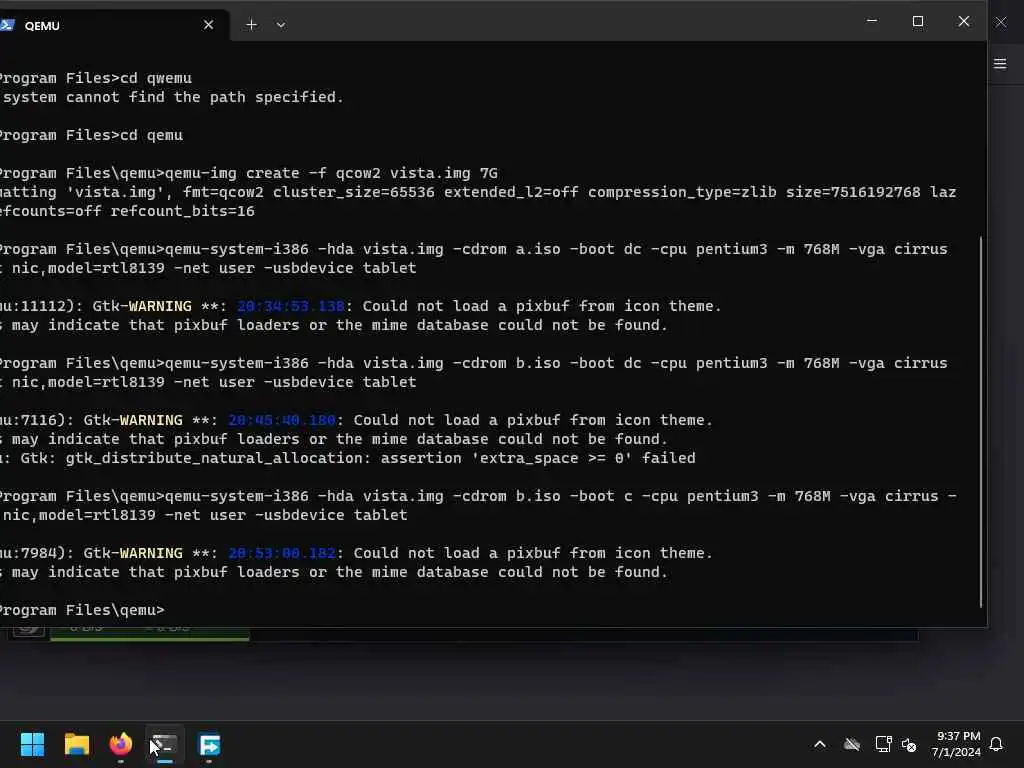The height and width of the screenshot is (768, 1024).
Task: Switch to the Terminal taskbar icon
Action: [x=165, y=744]
